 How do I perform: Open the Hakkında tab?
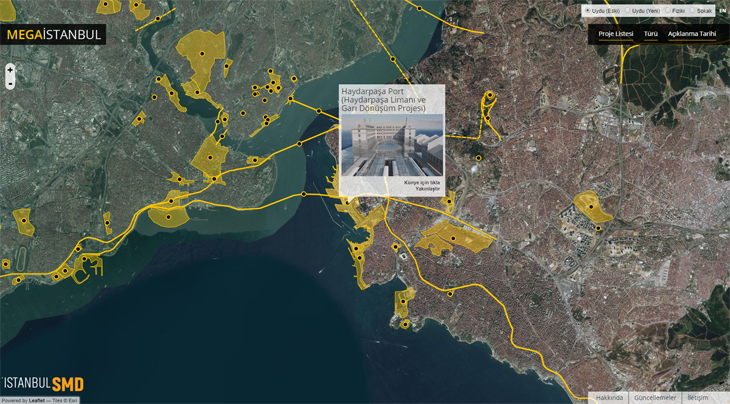pyautogui.click(x=609, y=398)
